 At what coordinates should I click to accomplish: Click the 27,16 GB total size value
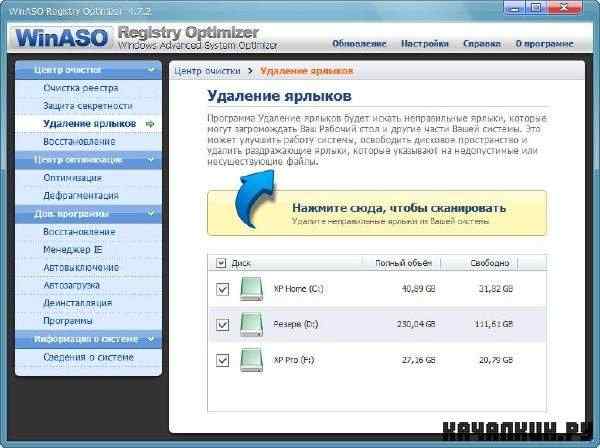click(418, 360)
